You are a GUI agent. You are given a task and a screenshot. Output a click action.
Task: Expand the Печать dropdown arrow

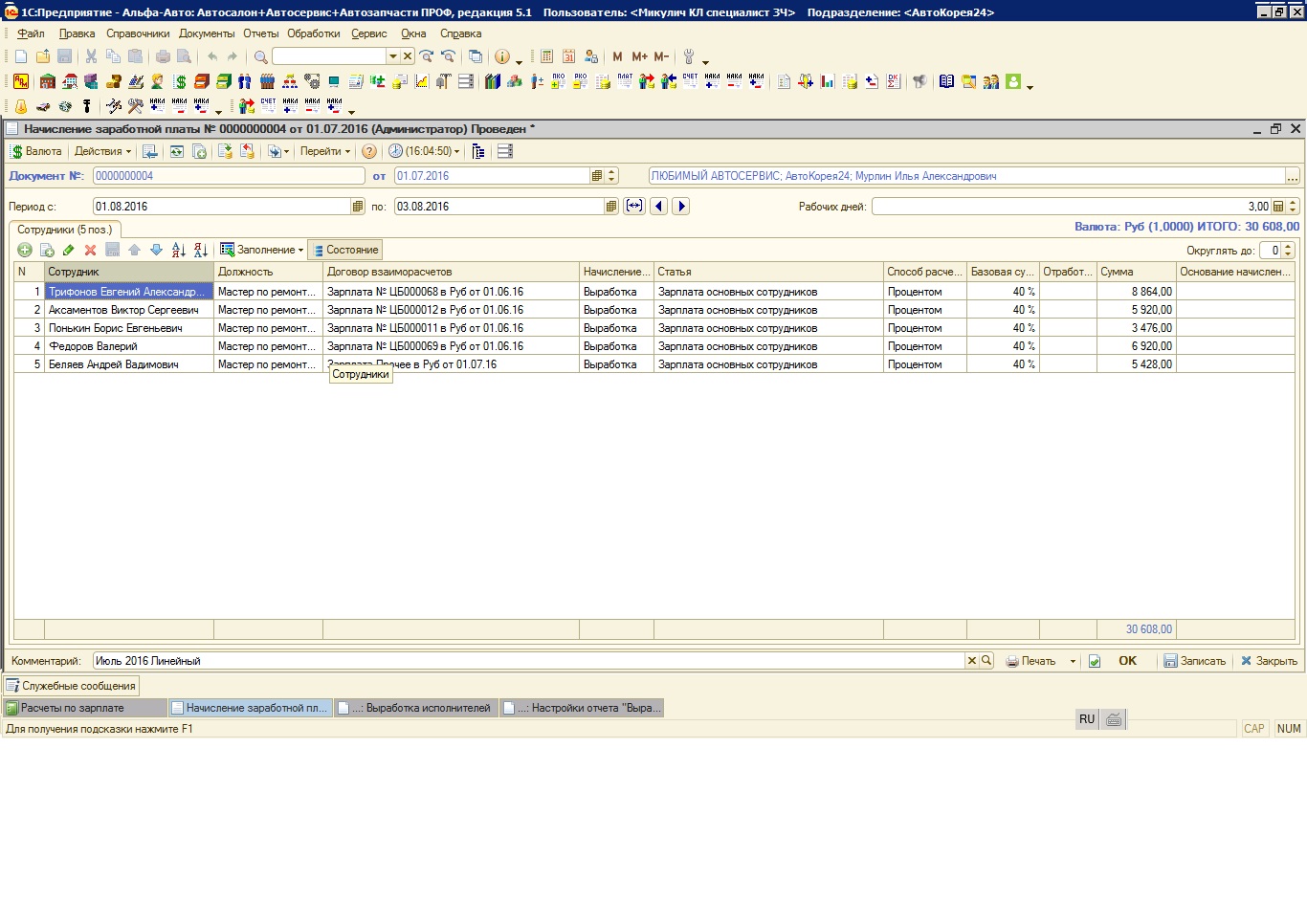coord(1073,662)
